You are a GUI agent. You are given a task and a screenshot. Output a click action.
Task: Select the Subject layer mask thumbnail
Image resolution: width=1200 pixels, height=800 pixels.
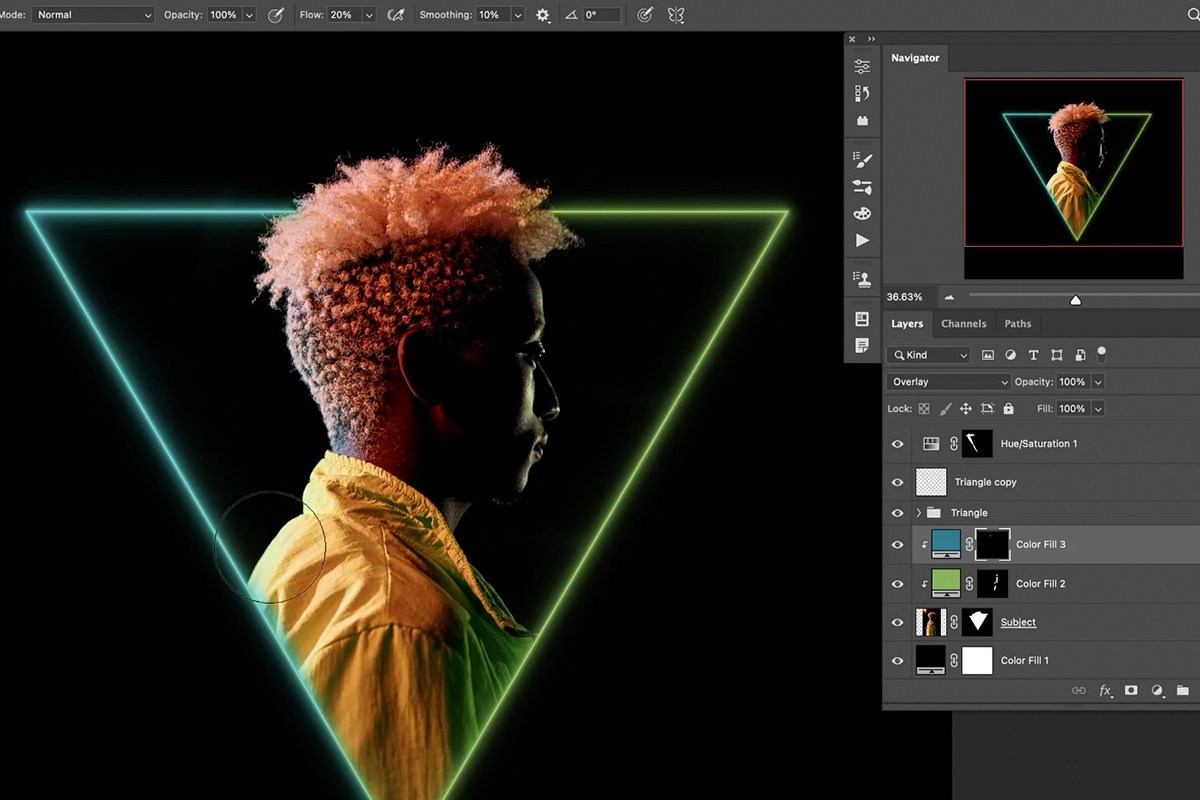tap(977, 622)
